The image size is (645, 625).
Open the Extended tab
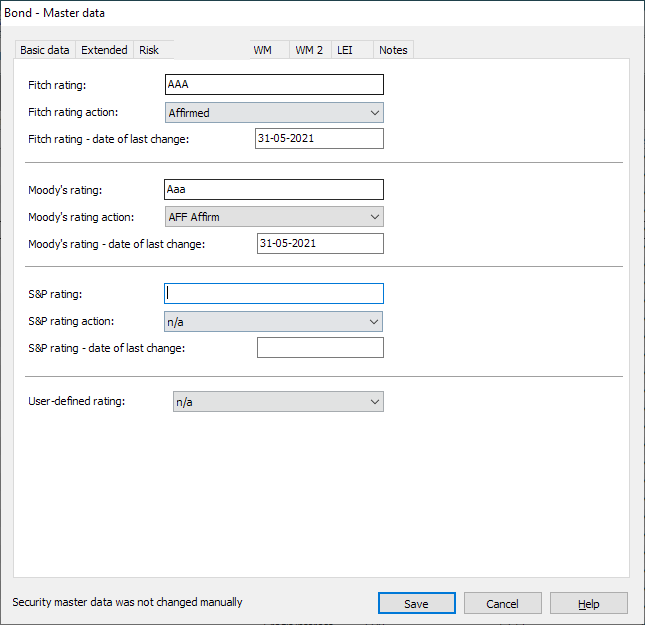point(104,50)
